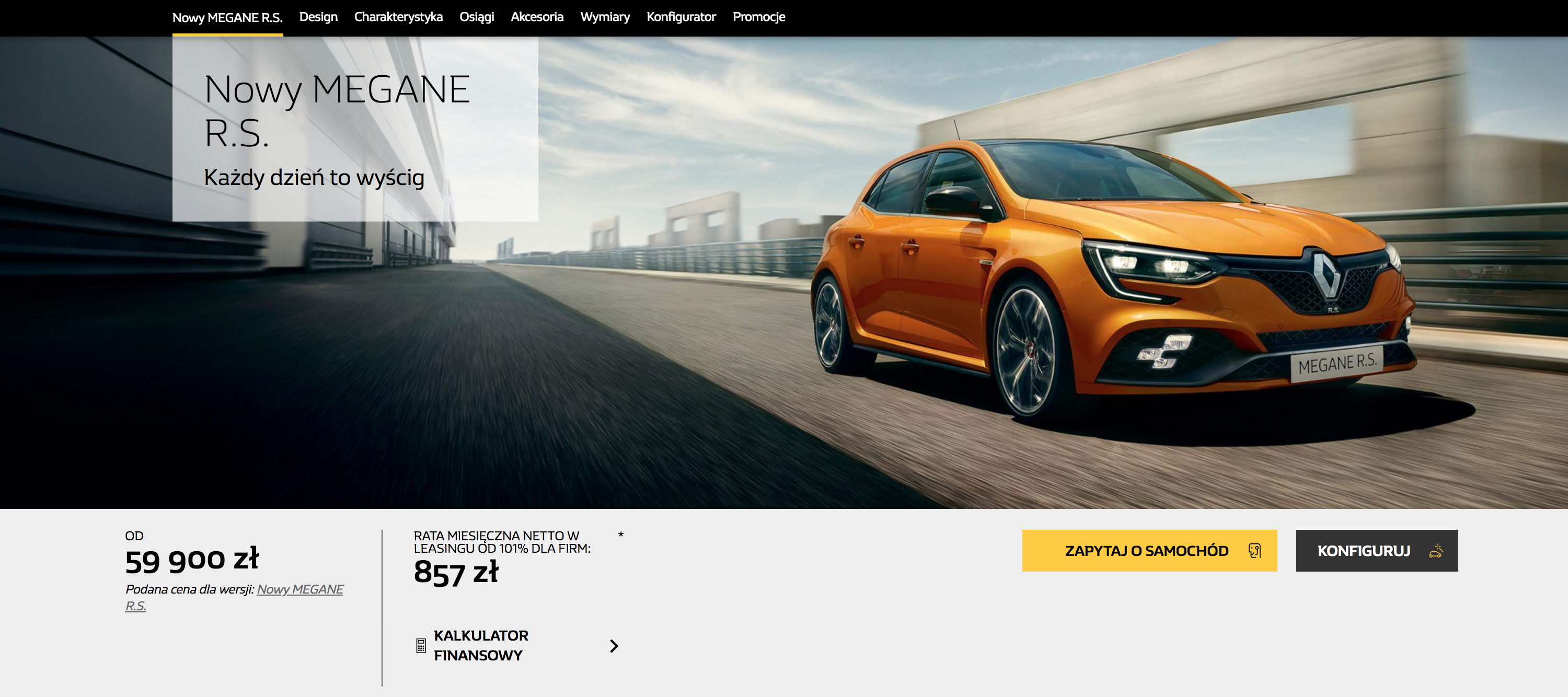
Task: Go to the Design menu item
Action: point(318,17)
